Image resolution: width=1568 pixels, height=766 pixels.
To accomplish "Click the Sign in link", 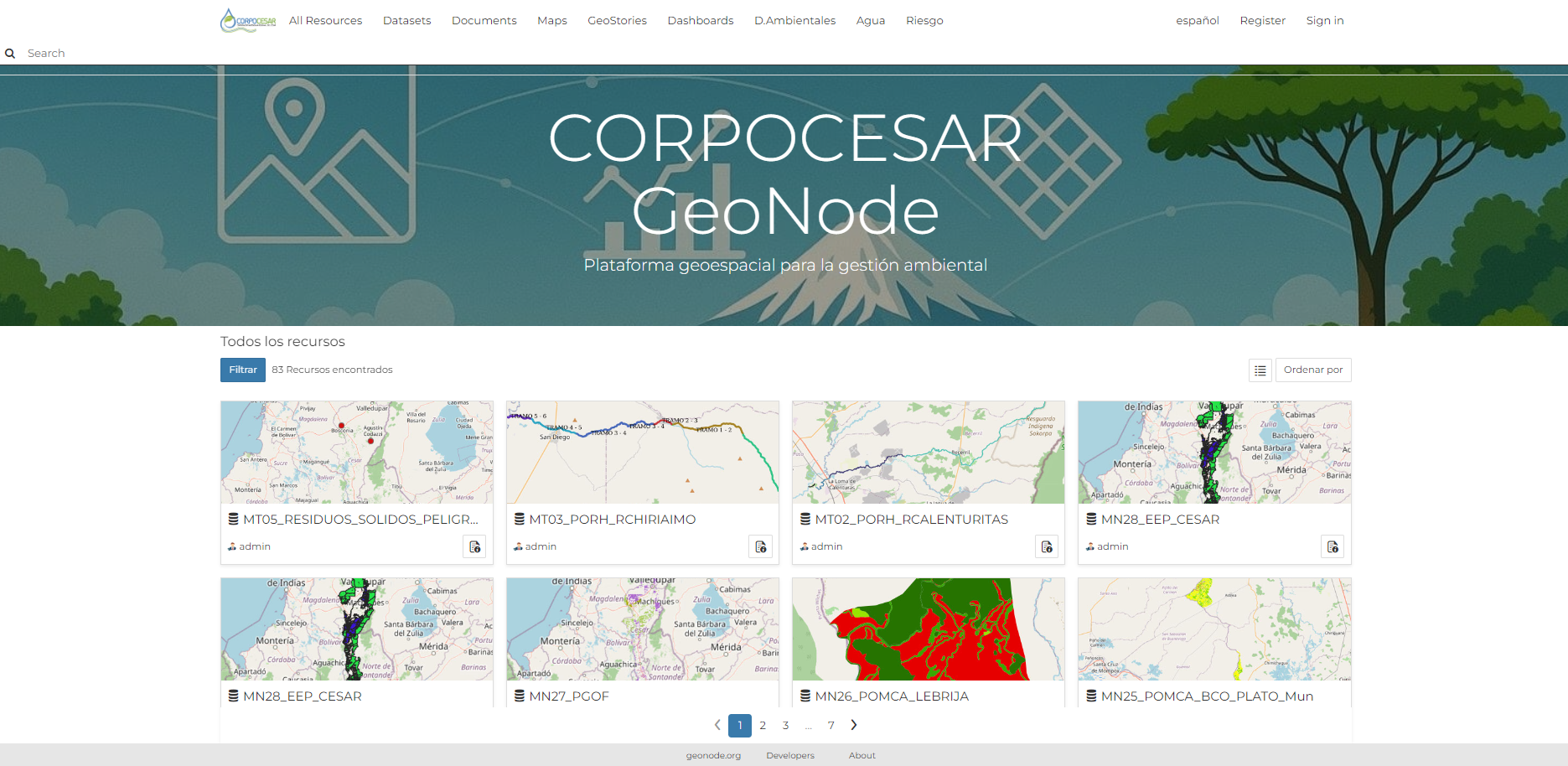I will click(1324, 20).
